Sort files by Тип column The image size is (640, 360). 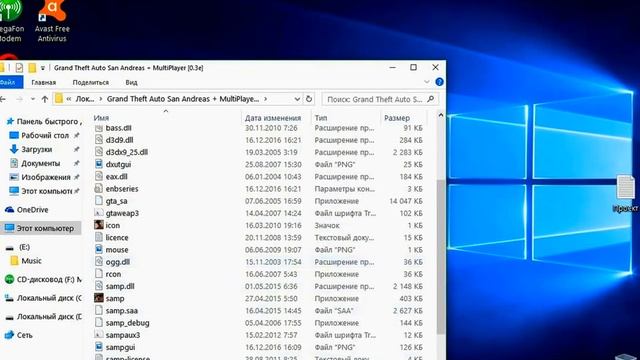tap(321, 118)
